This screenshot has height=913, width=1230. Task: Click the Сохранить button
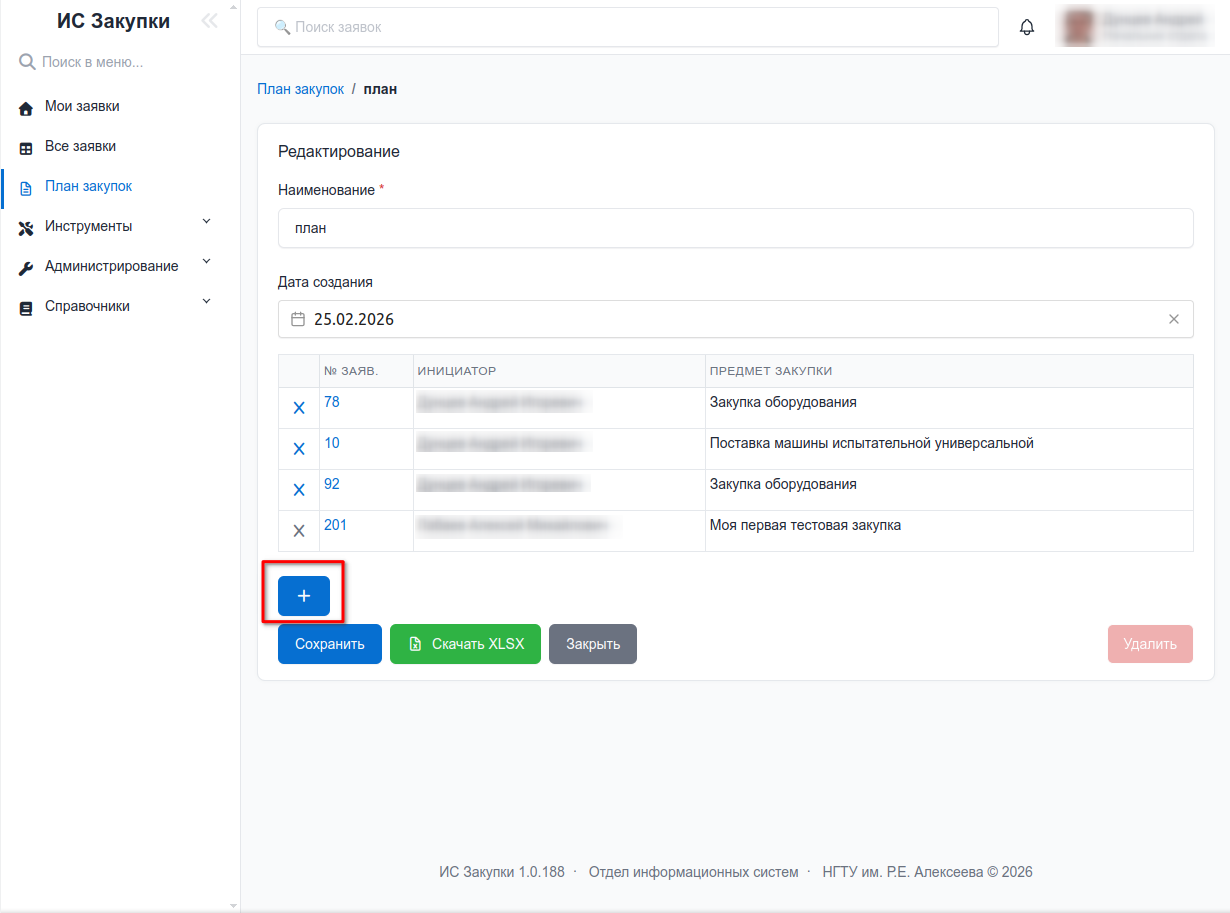pos(330,644)
